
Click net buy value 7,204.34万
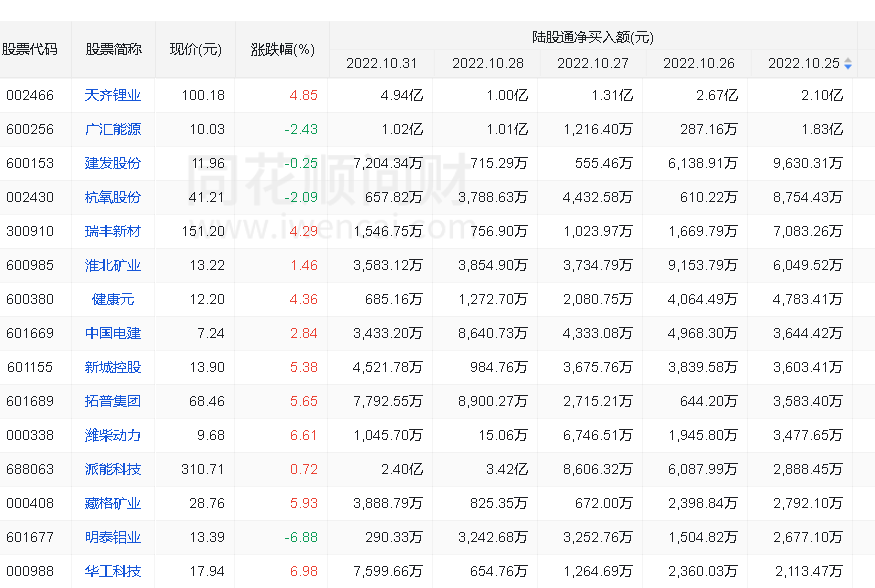[388, 163]
